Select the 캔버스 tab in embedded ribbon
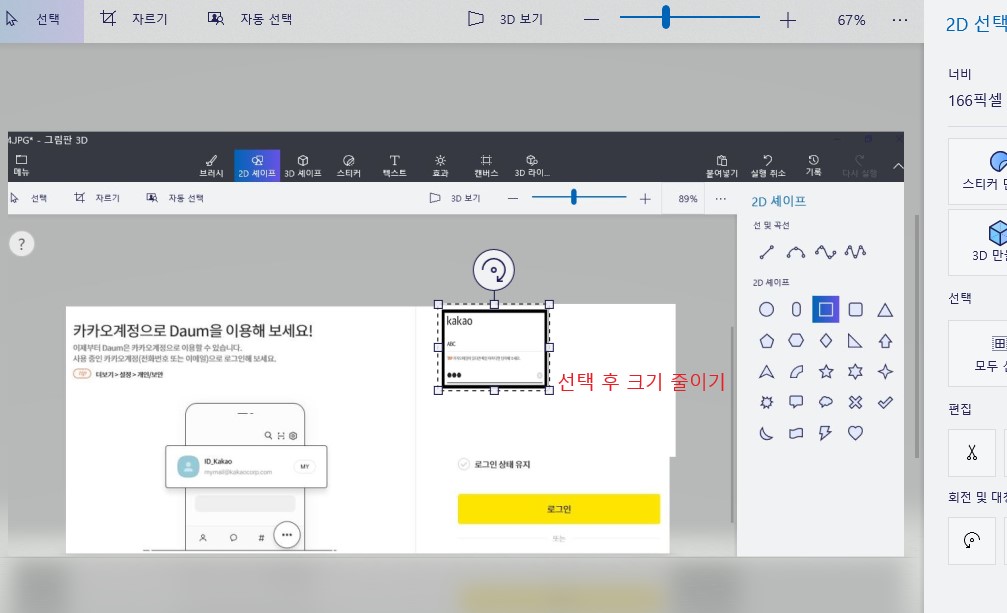The height and width of the screenshot is (613, 1007). coord(486,166)
